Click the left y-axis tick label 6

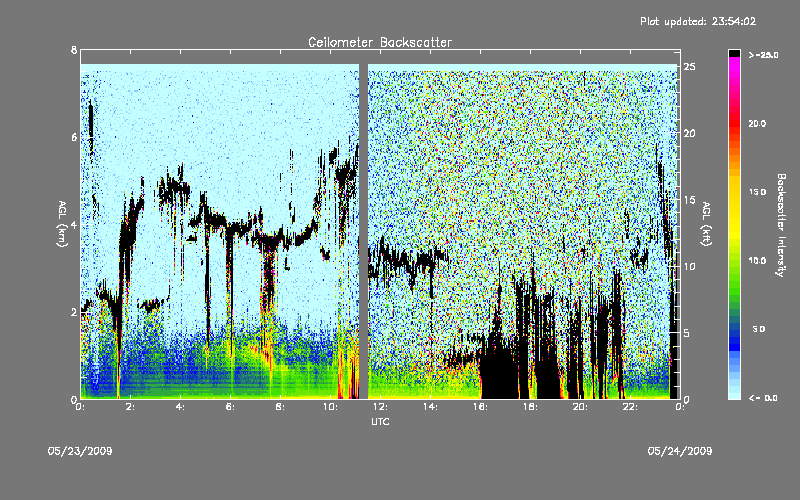[74, 137]
